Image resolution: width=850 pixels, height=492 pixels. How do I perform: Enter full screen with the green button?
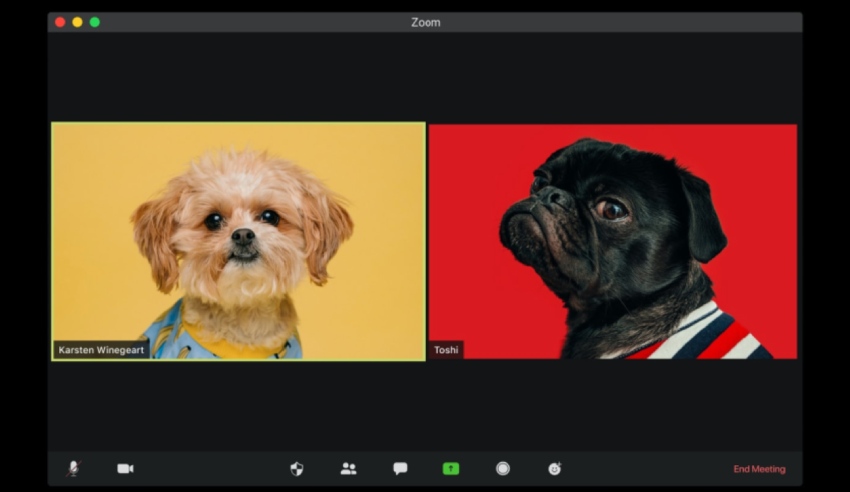pos(94,22)
